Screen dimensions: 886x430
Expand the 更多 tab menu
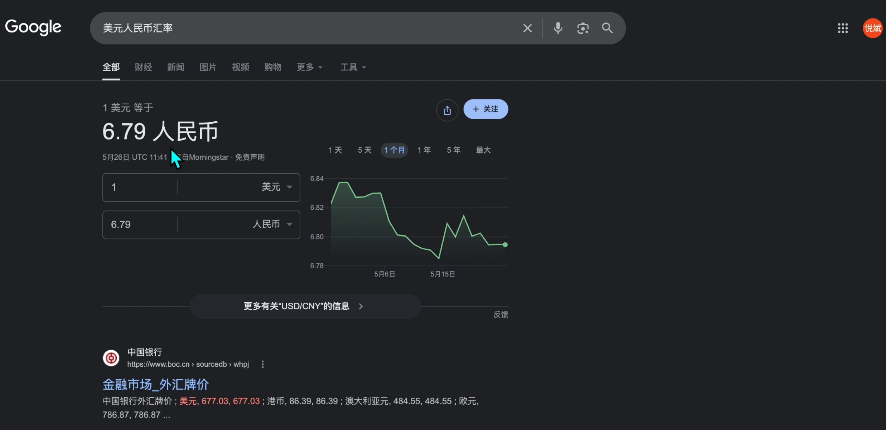310,67
